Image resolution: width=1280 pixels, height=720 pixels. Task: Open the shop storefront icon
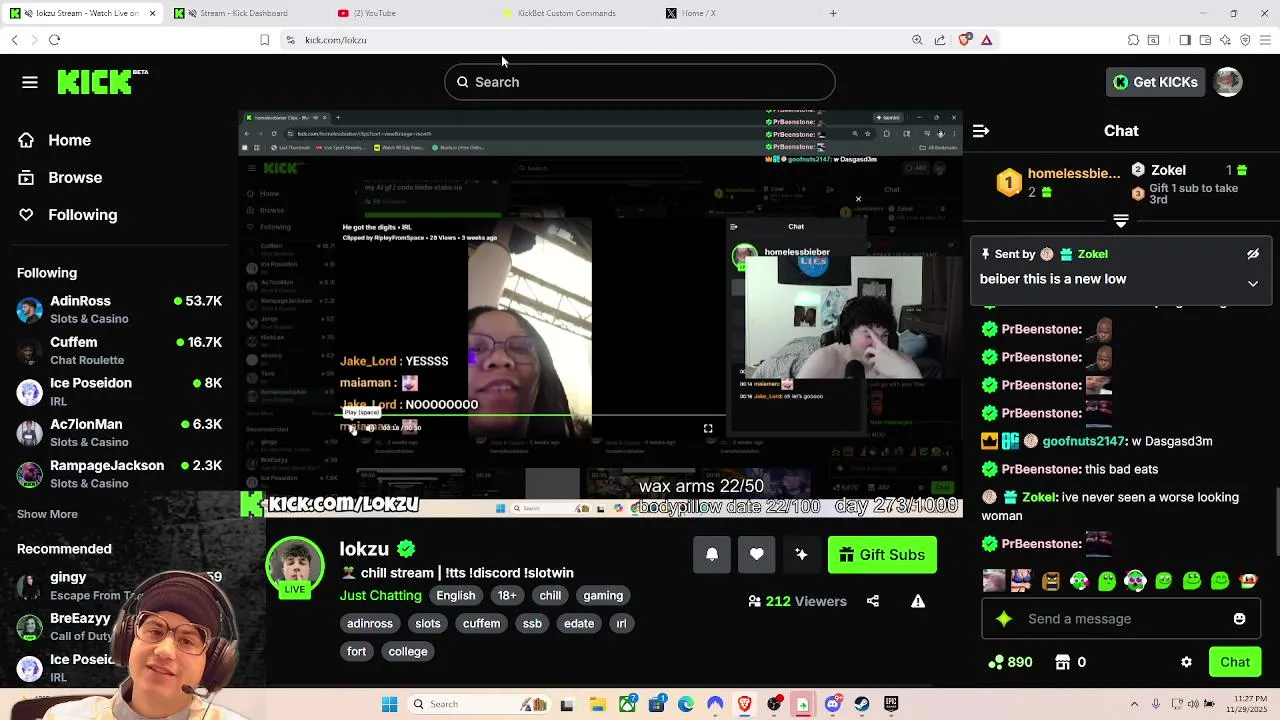[x=1062, y=662]
